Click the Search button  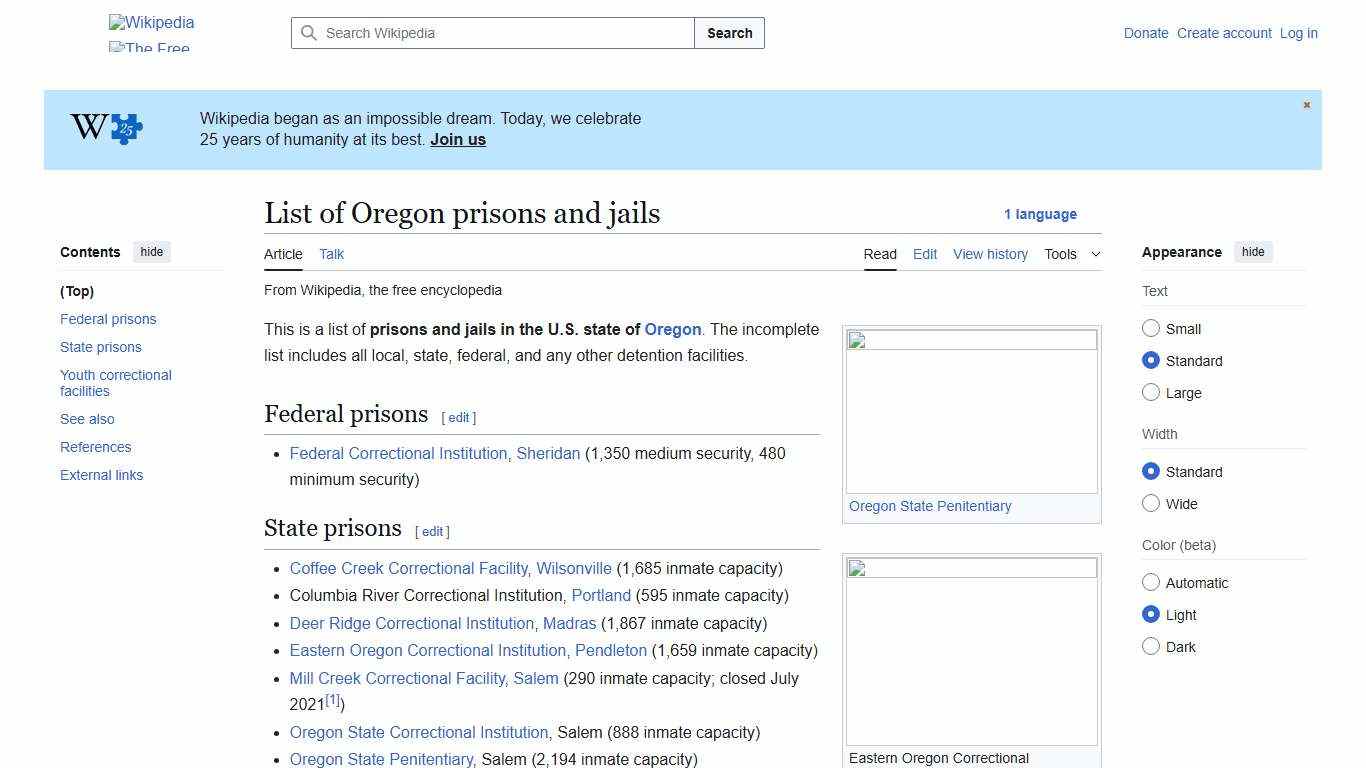click(729, 33)
